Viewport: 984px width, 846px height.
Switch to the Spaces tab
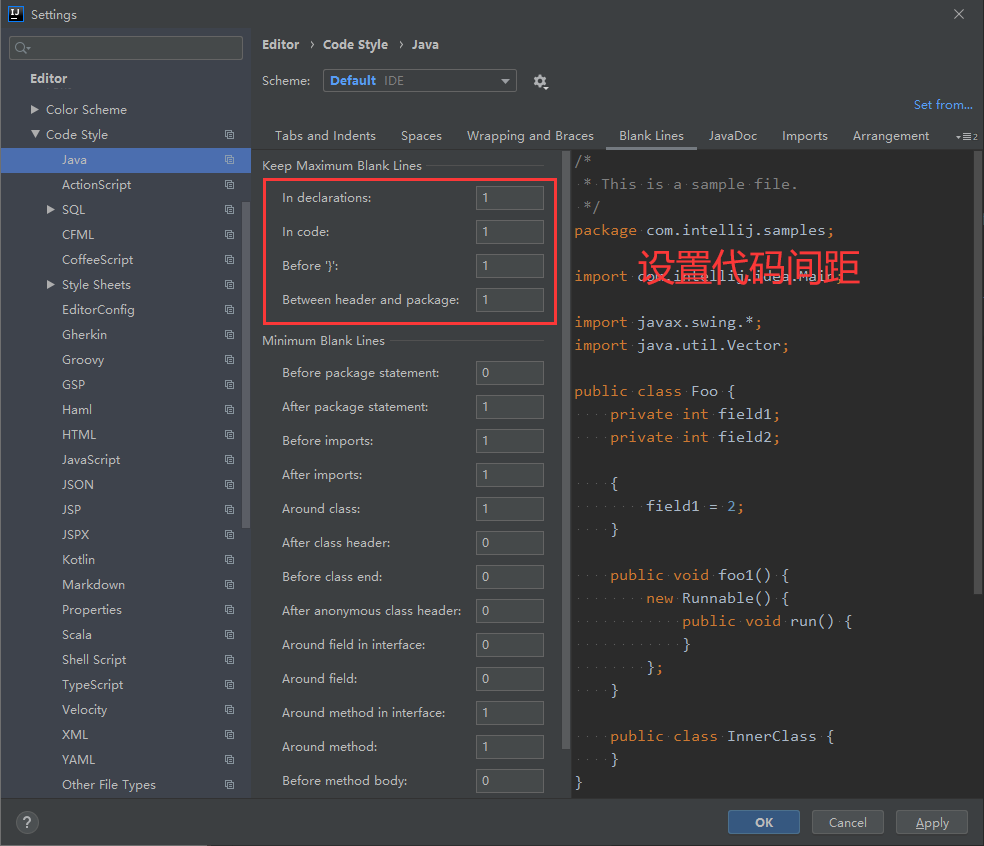pyautogui.click(x=421, y=136)
